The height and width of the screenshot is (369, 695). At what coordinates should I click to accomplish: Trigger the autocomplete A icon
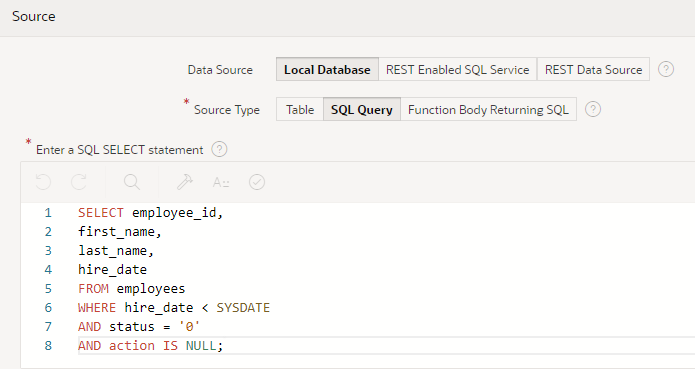click(x=221, y=182)
